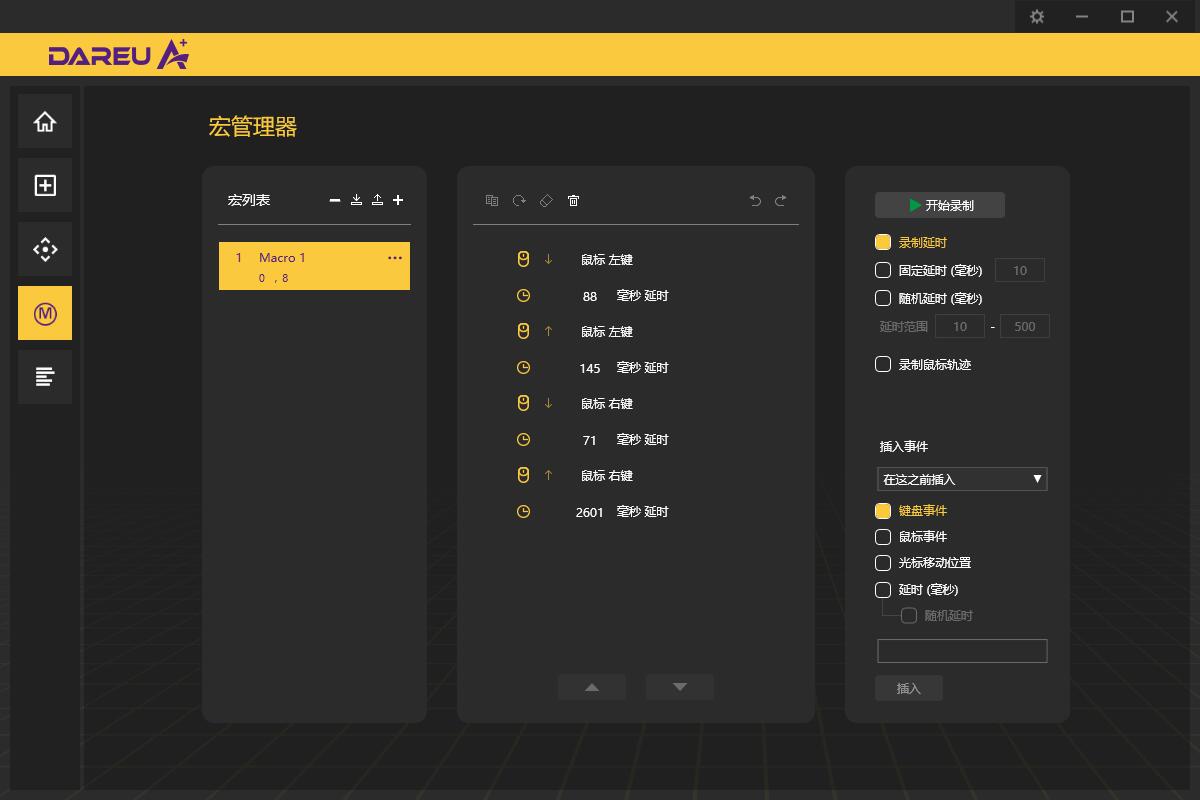Remove the selected macro using the minus icon
Viewport: 1200px width, 800px height.
pyautogui.click(x=335, y=200)
